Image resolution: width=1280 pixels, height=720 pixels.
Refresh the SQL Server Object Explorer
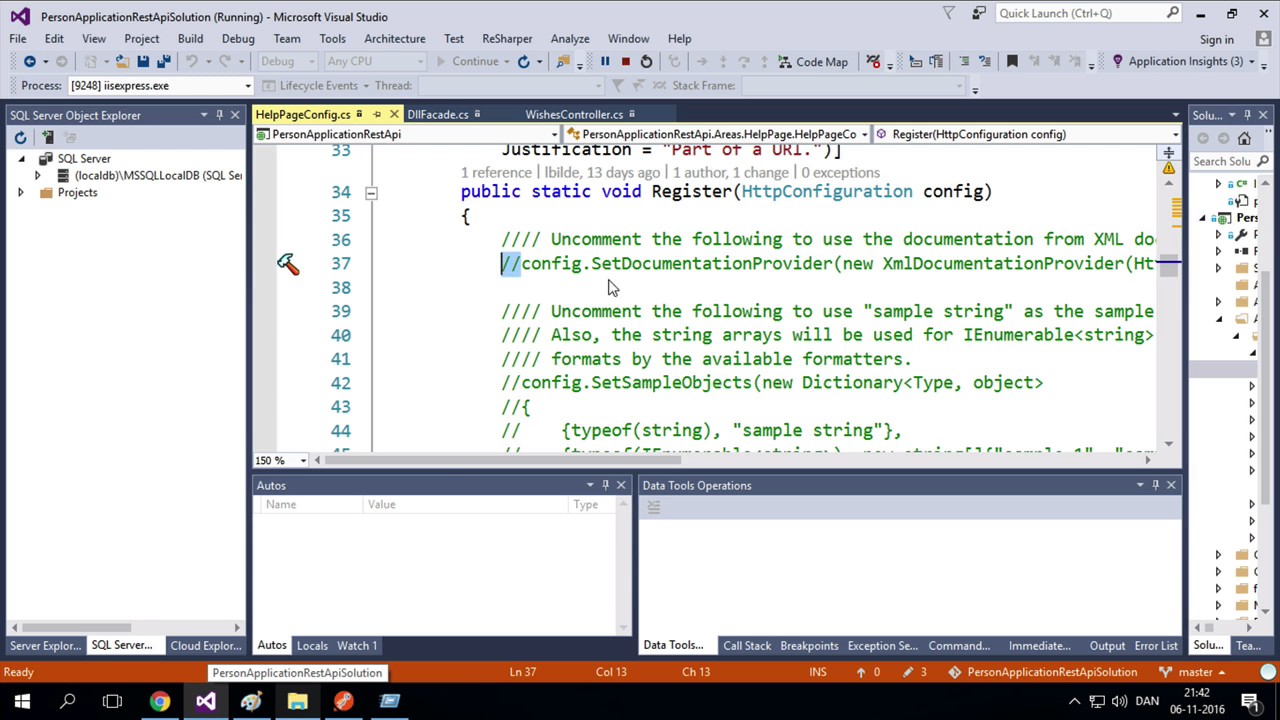click(x=20, y=137)
